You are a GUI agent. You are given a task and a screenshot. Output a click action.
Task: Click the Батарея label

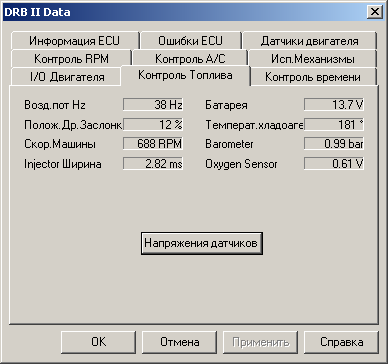226,105
